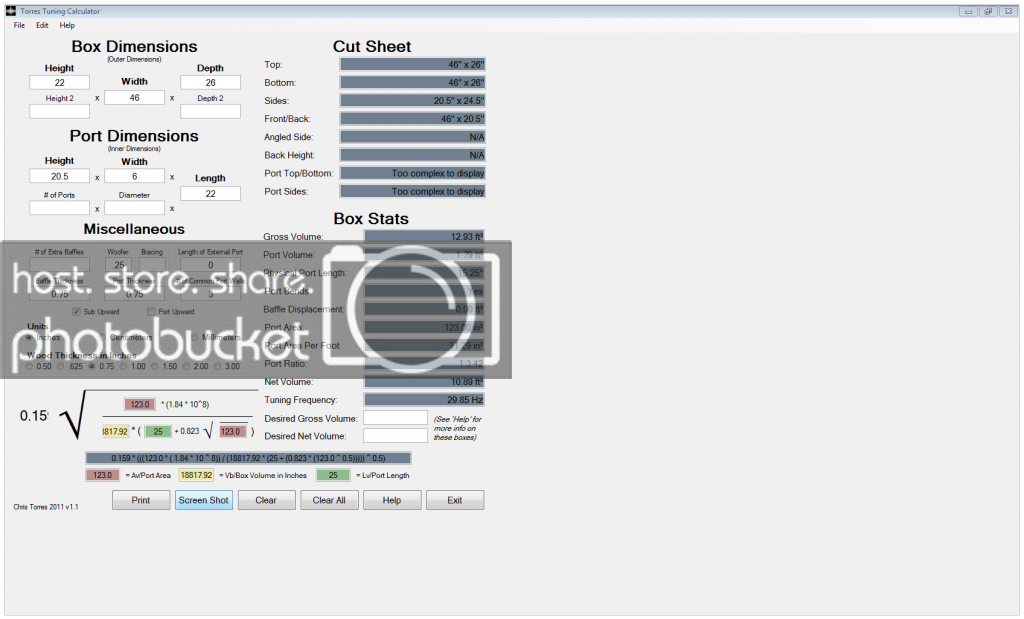Toggle the Sub Upward checkbox

pyautogui.click(x=76, y=311)
